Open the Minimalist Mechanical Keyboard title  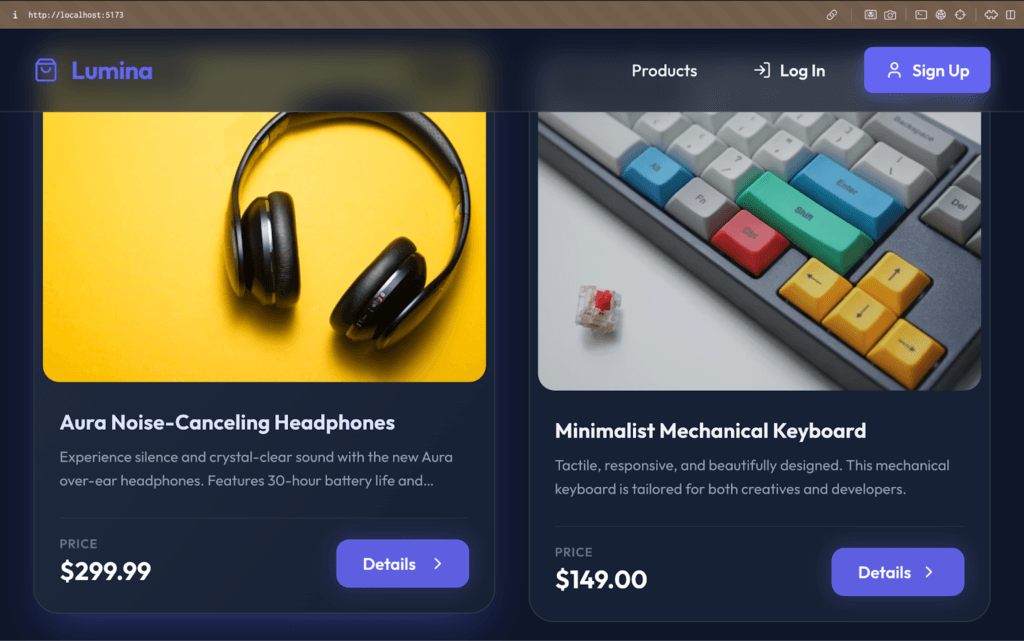point(711,431)
